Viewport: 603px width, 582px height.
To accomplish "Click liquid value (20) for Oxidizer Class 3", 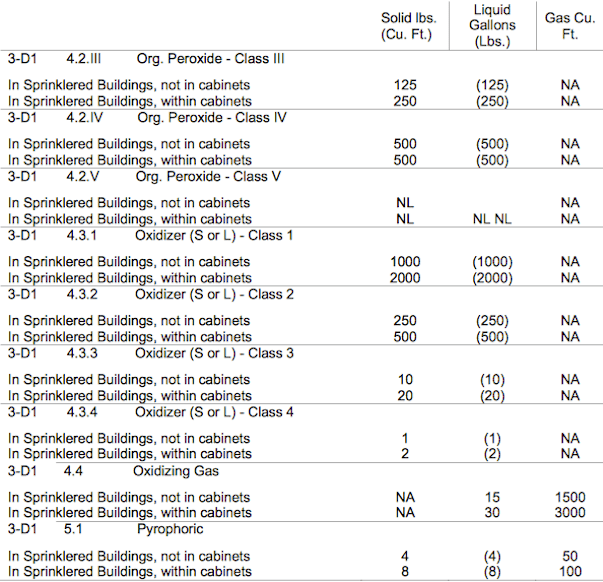I will coord(492,396).
